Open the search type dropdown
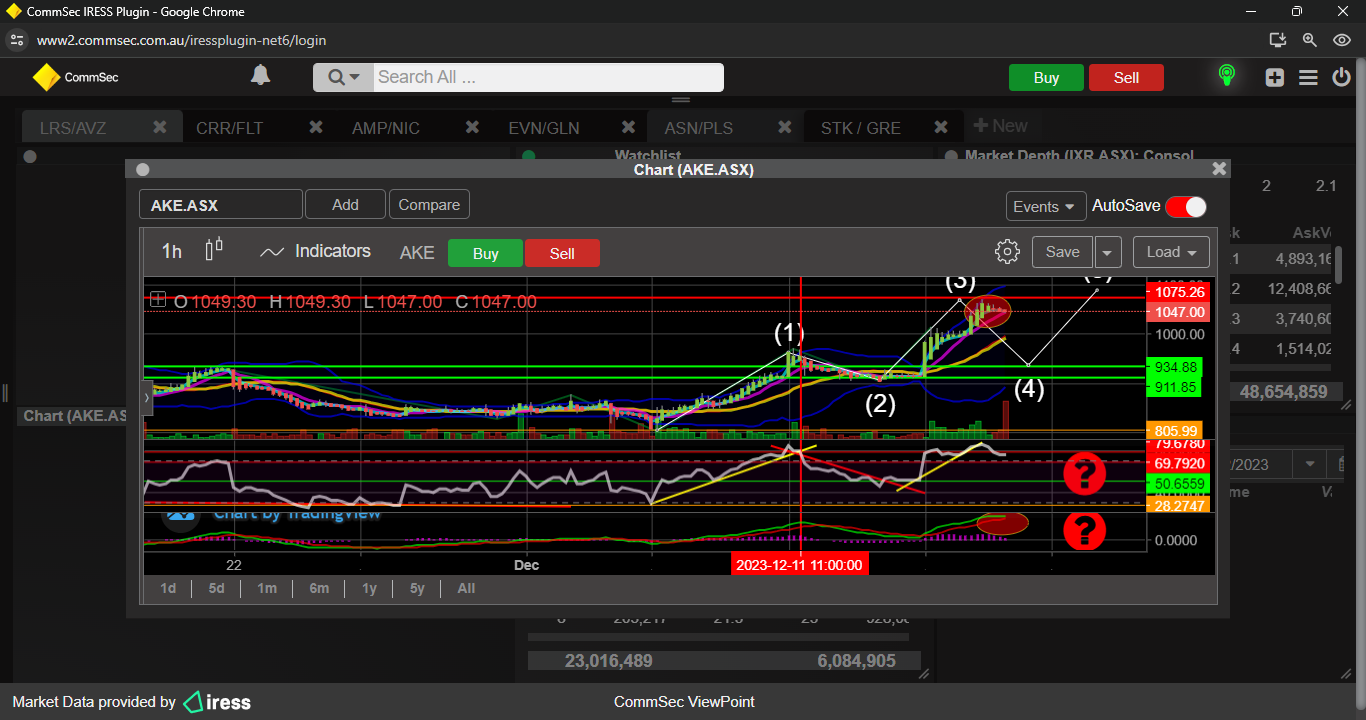The width and height of the screenshot is (1366, 720). (343, 77)
